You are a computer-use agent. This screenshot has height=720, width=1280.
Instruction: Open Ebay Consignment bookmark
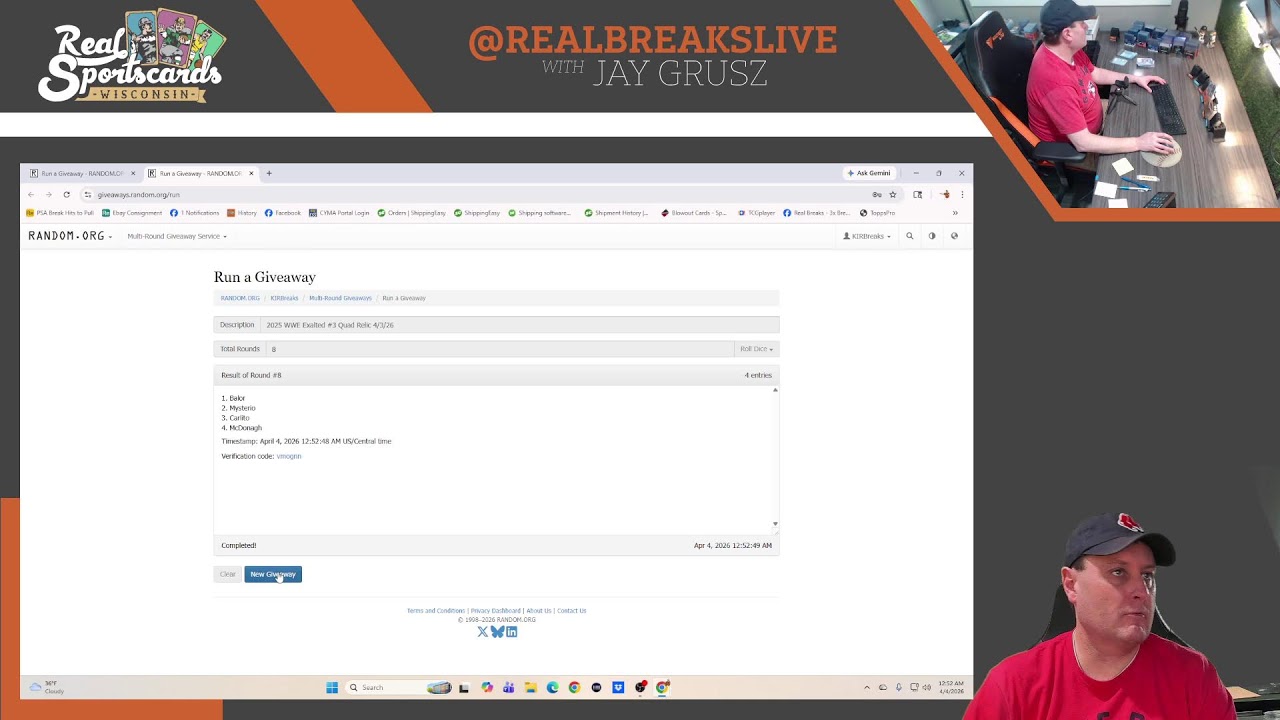click(132, 213)
